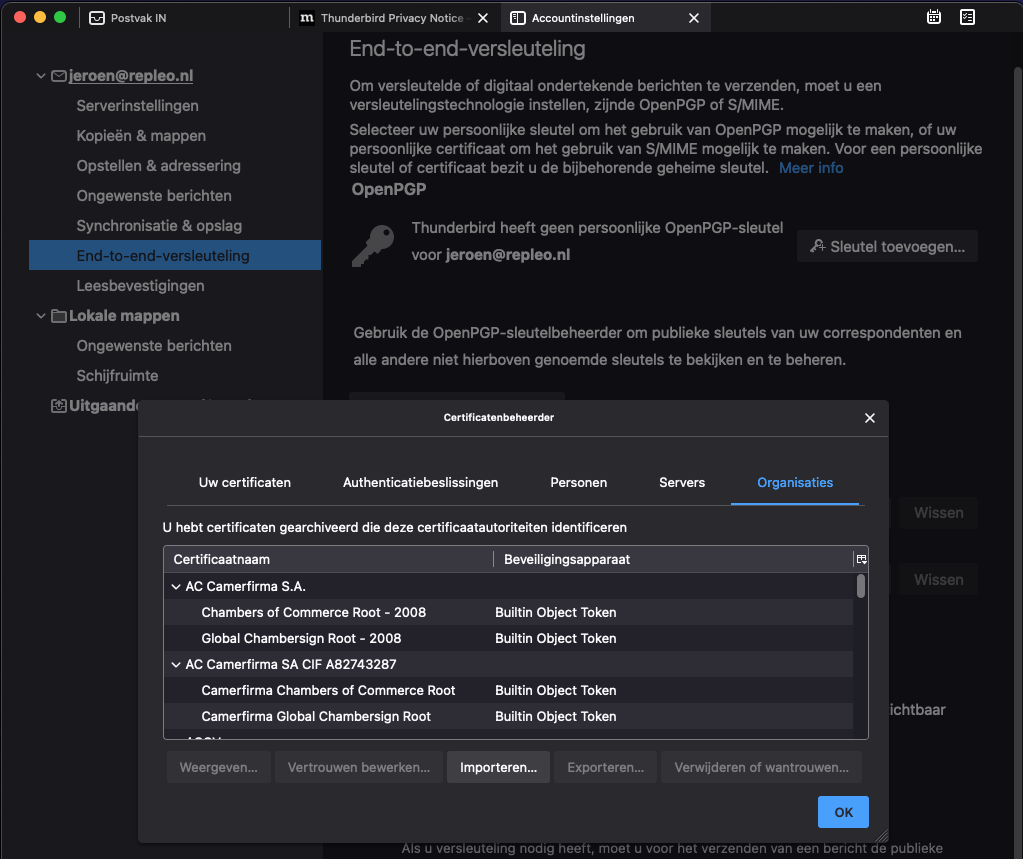The height and width of the screenshot is (859, 1023).
Task: Open the tasks icon in the tab bar
Action: [968, 18]
